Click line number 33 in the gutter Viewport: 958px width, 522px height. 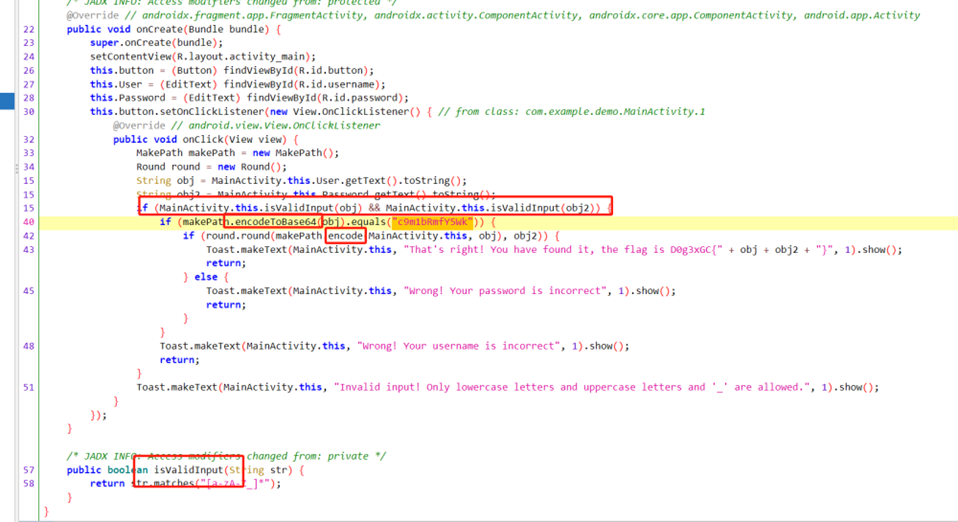click(x=29, y=153)
